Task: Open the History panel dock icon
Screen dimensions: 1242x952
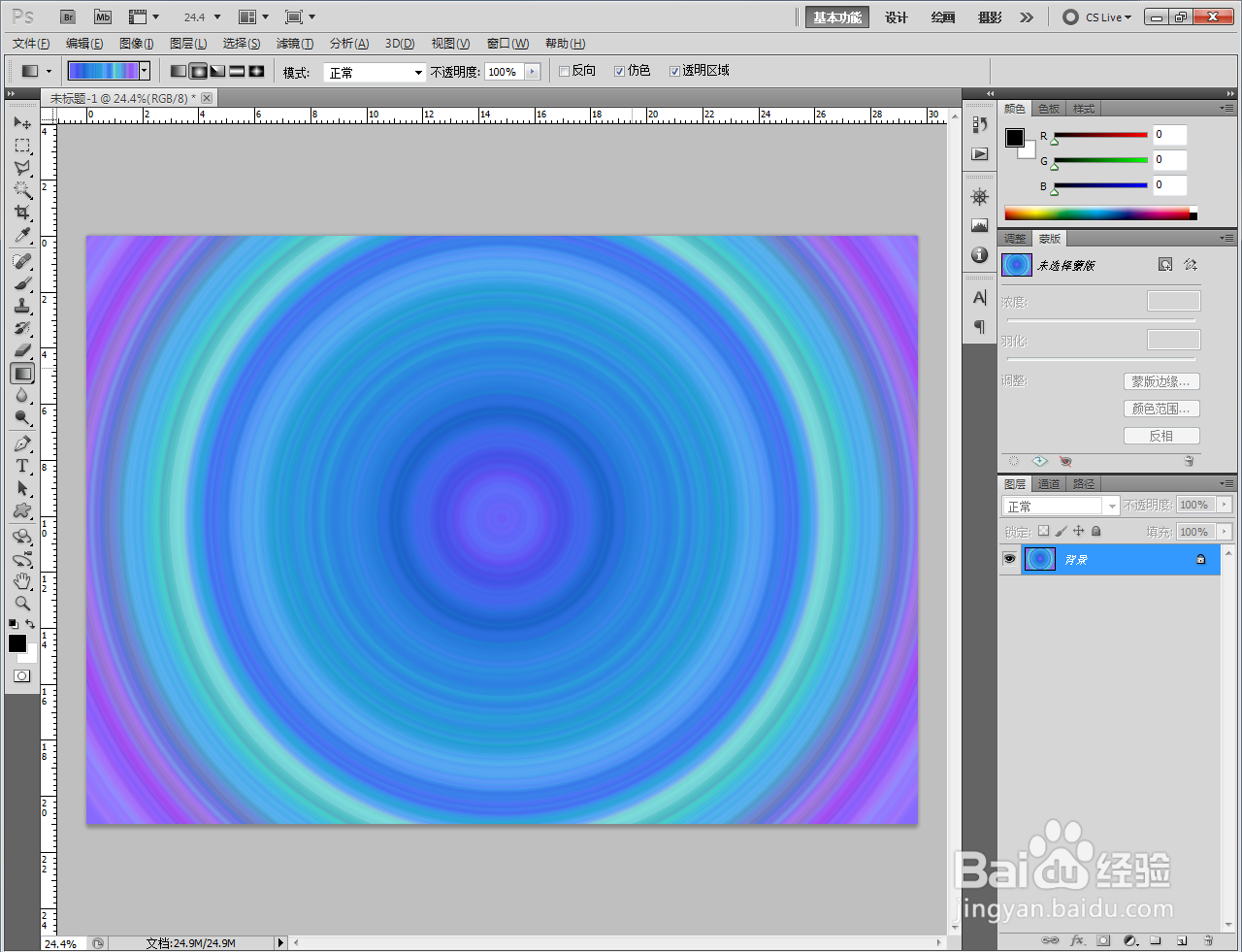Action: point(980,124)
